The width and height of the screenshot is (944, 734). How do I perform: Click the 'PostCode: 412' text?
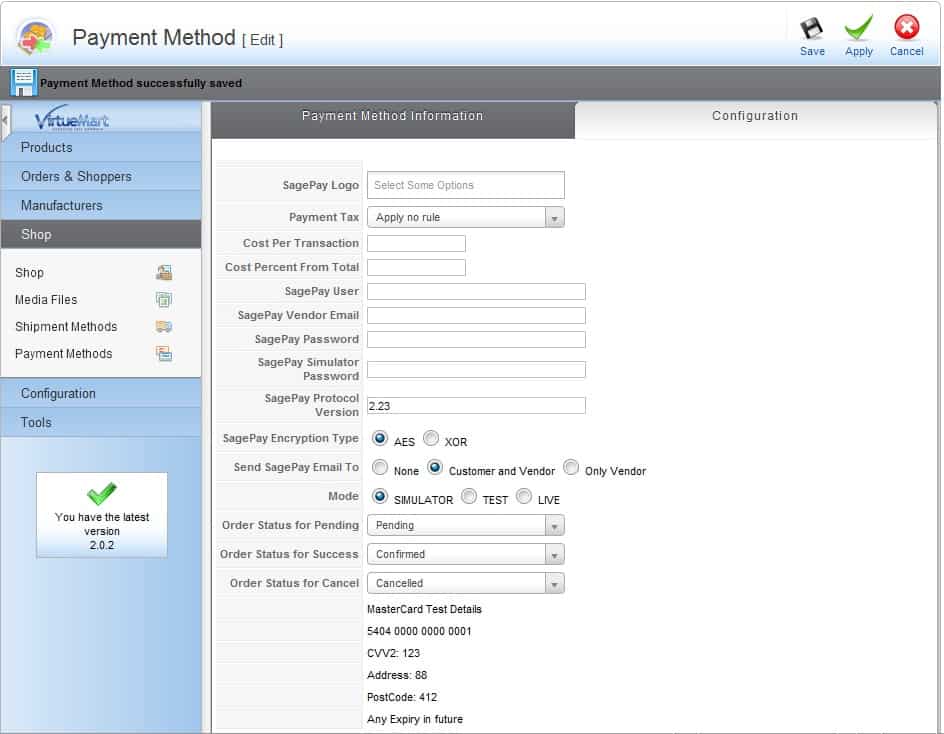[402, 697]
